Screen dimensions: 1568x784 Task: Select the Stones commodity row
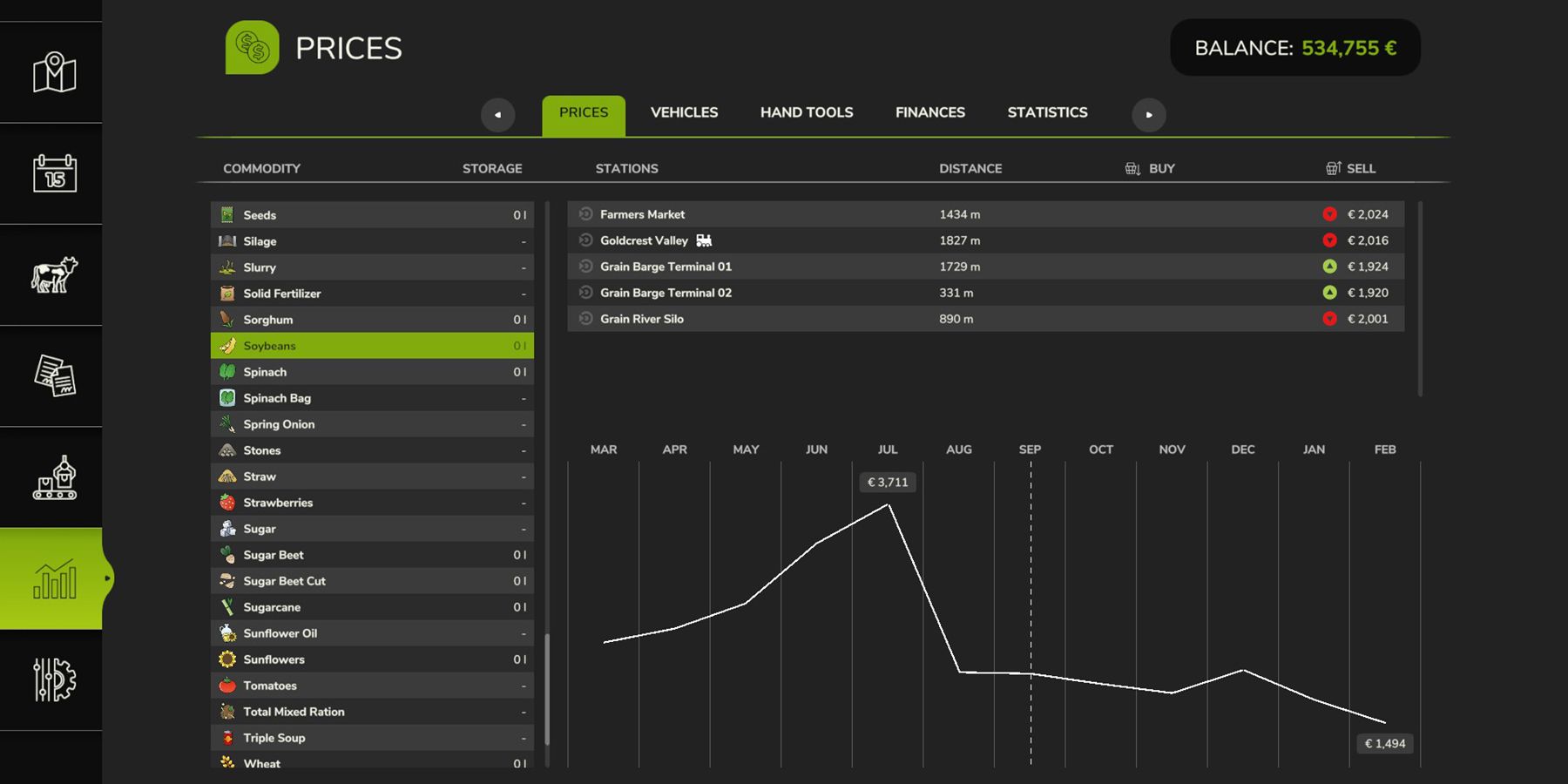coord(372,450)
